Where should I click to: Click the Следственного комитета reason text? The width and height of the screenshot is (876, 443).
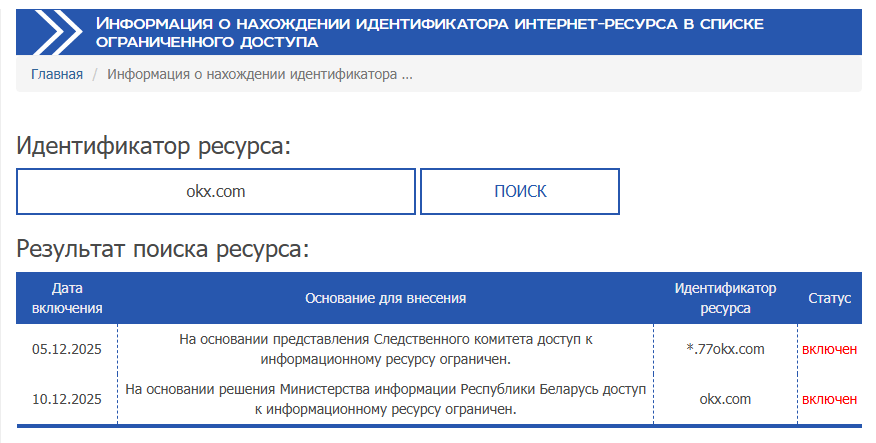click(x=385, y=349)
